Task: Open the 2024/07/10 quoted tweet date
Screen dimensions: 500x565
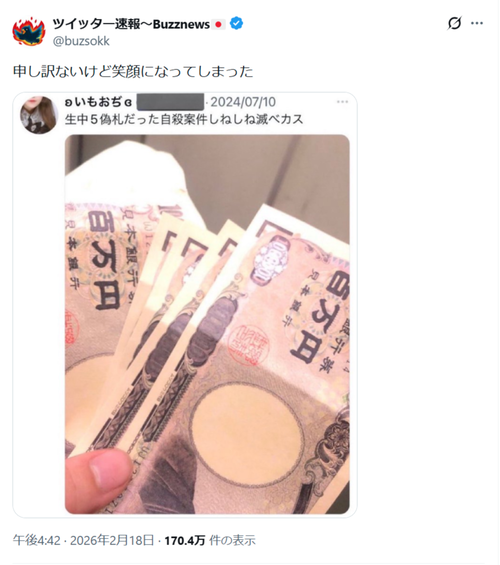Action: (x=243, y=102)
